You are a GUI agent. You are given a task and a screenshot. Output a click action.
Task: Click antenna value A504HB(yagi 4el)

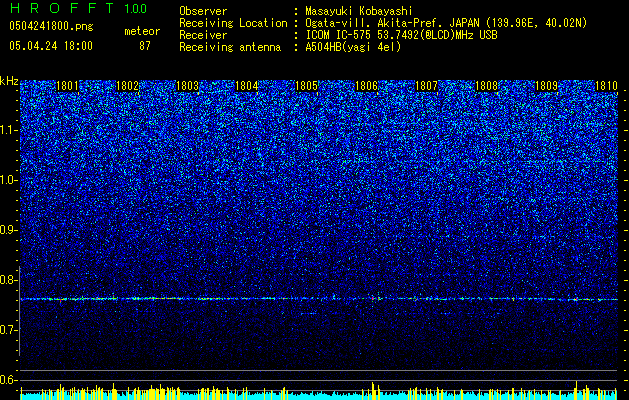(x=353, y=47)
